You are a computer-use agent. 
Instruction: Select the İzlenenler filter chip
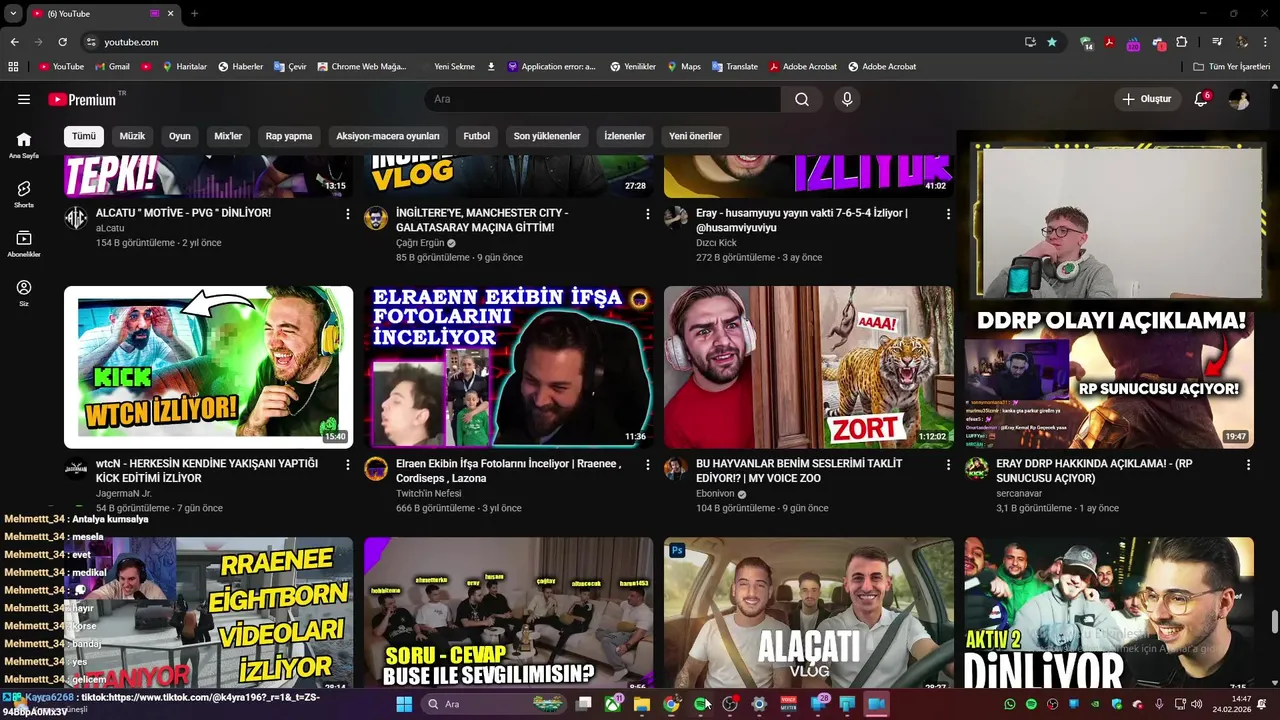pos(625,136)
